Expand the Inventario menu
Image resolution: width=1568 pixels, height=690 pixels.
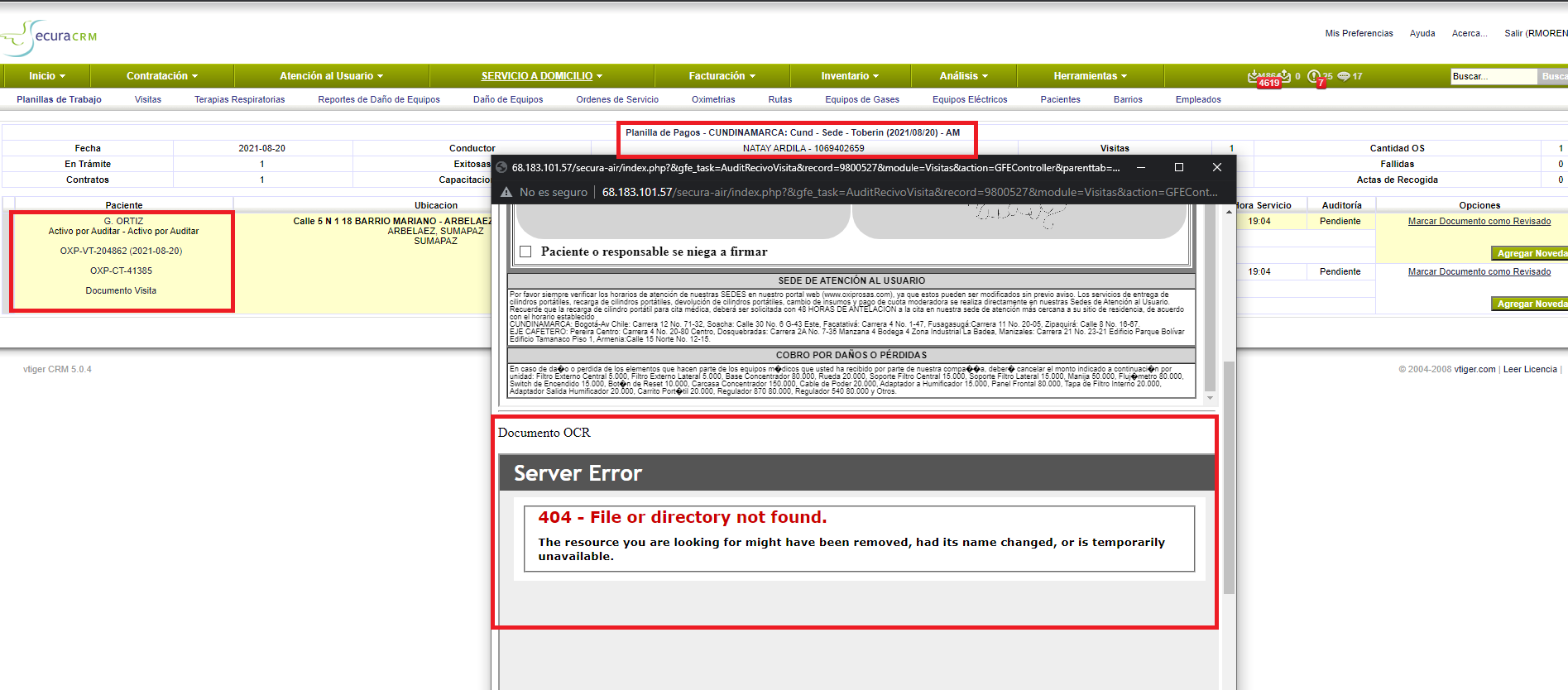(850, 76)
